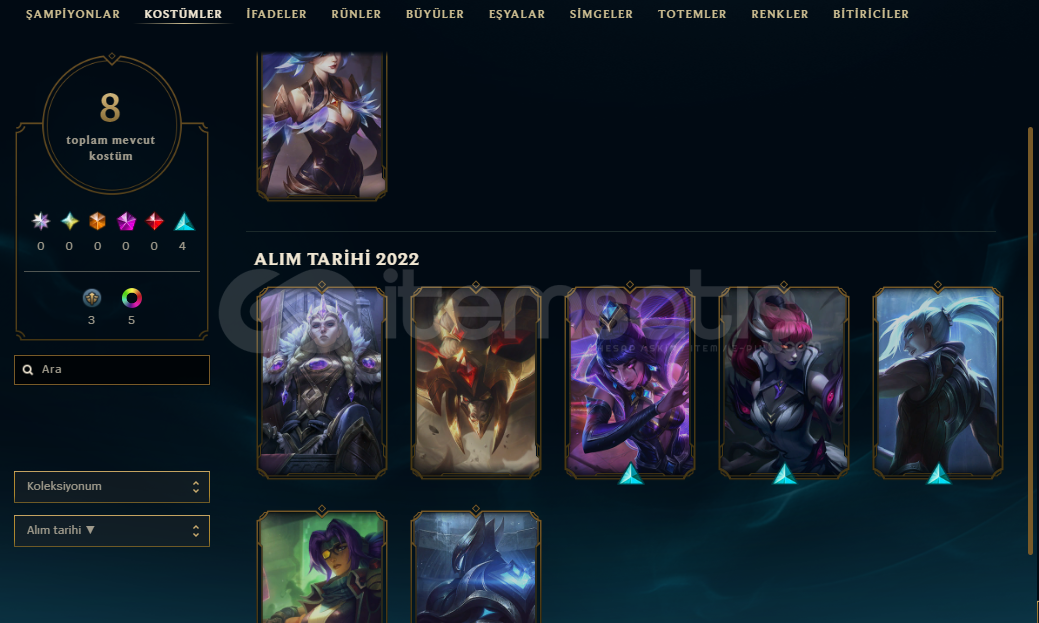
Task: Click the magenta rarity gem icon
Action: pyautogui.click(x=126, y=221)
